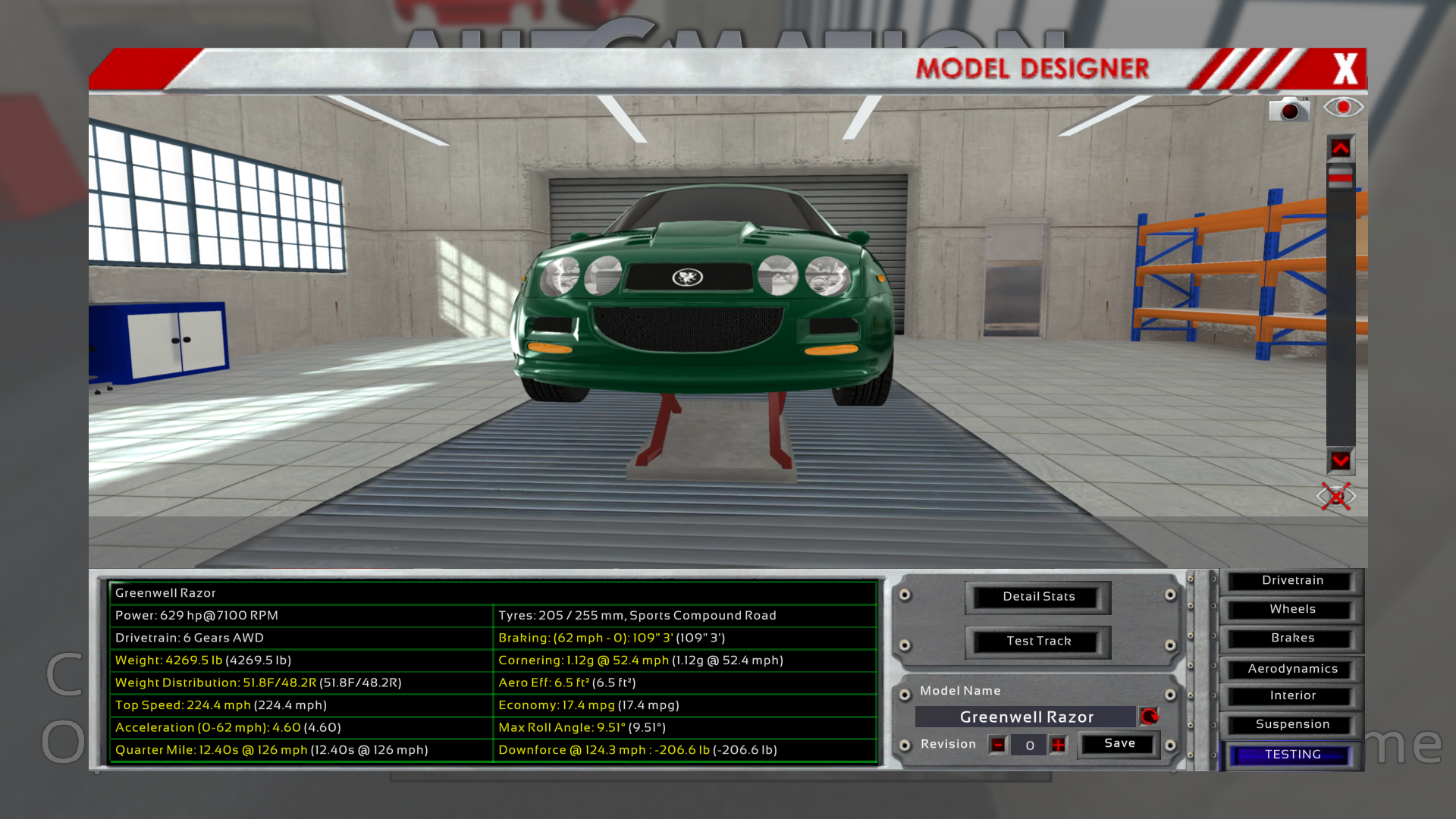Increase revision with the plus button
Viewport: 1456px width, 819px height.
(x=1058, y=745)
